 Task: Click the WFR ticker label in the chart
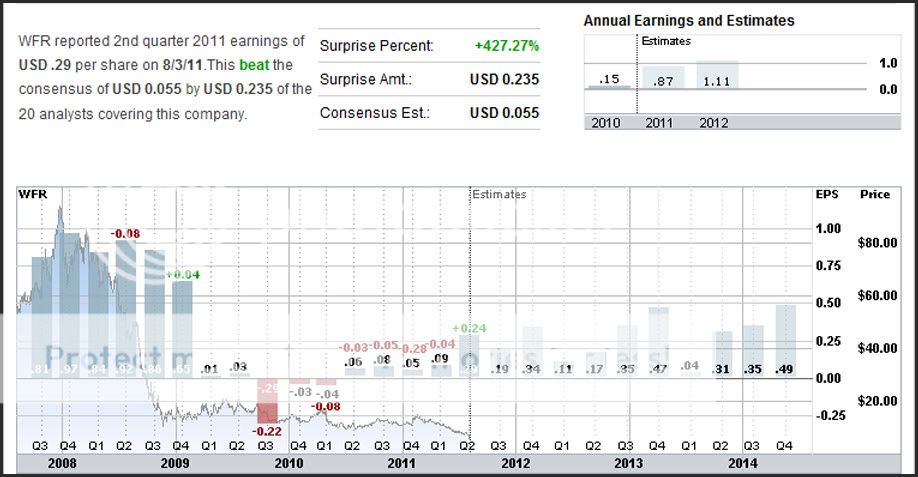coord(33,194)
